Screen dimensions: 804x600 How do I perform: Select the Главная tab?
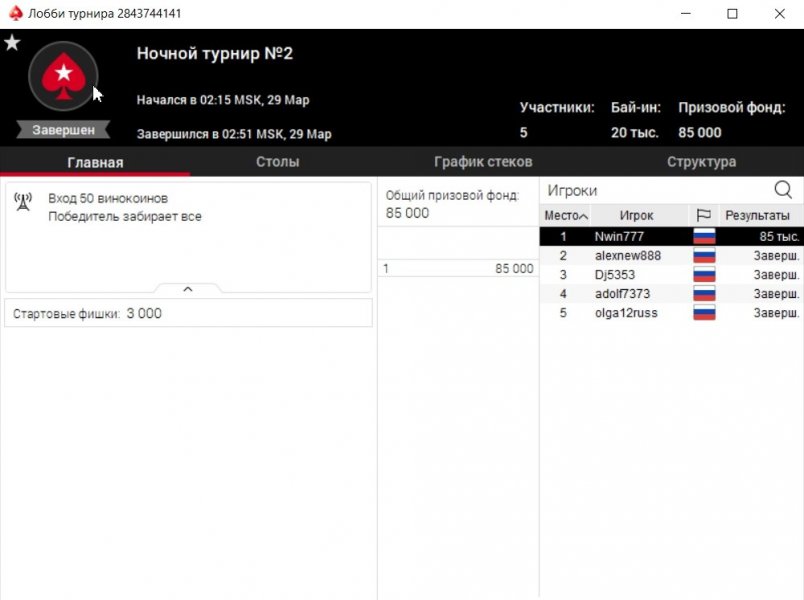95,162
